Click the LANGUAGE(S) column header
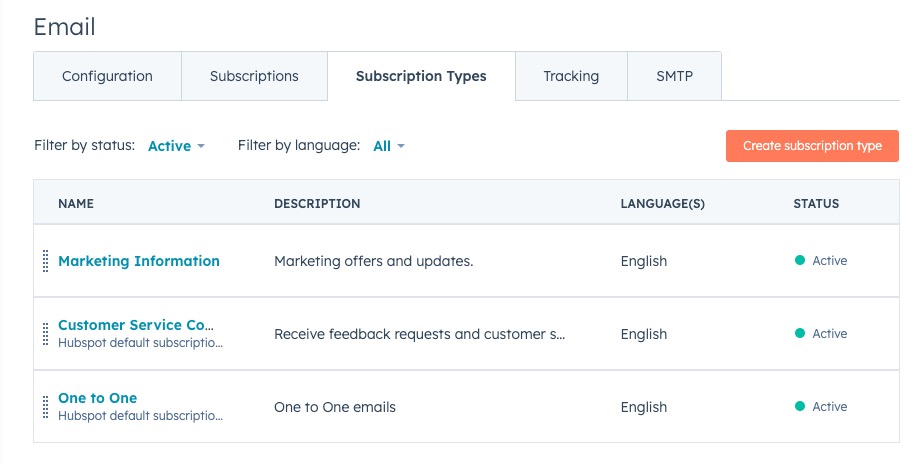 click(662, 204)
